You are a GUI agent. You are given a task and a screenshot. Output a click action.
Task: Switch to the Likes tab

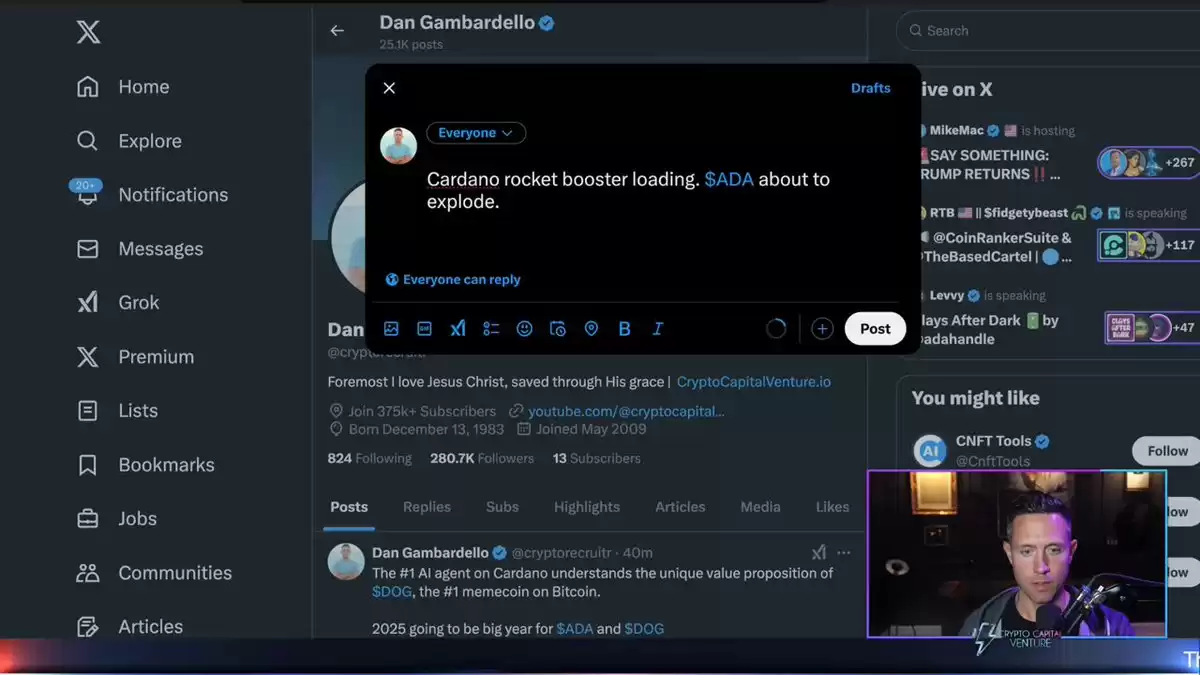pos(832,507)
